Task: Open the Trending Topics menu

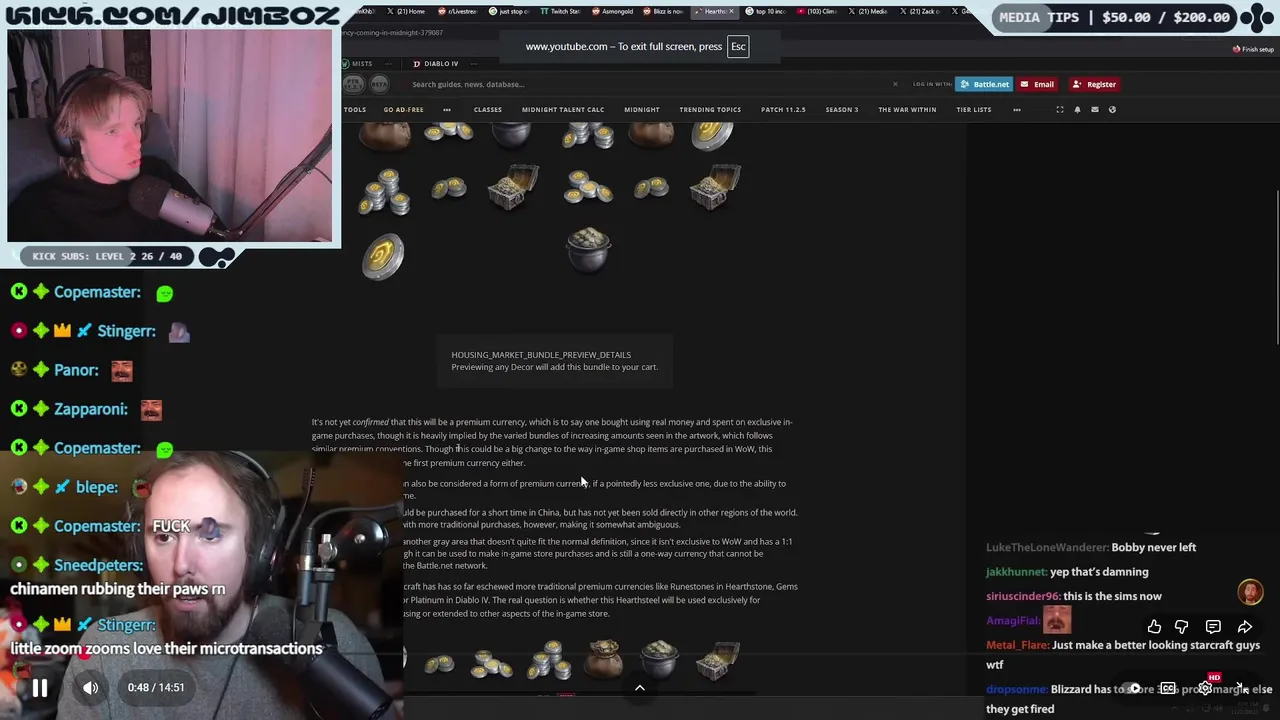Action: point(710,110)
